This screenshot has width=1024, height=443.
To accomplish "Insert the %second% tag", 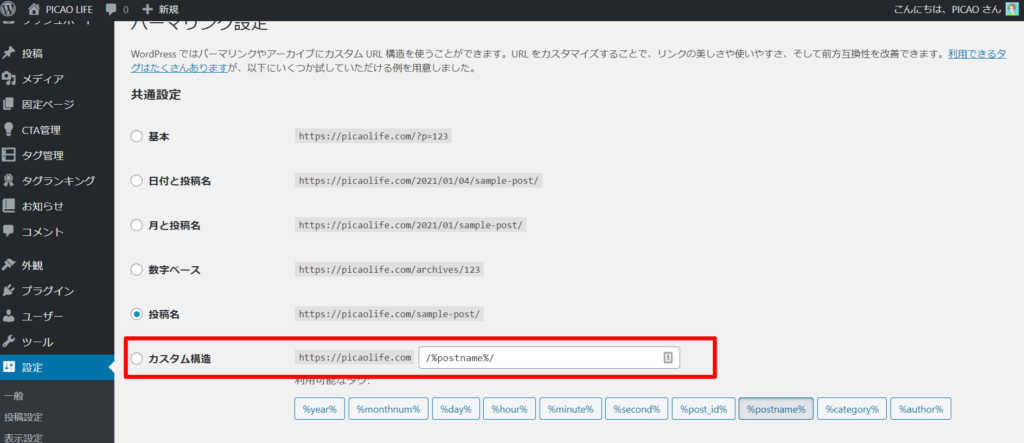I will [636, 409].
